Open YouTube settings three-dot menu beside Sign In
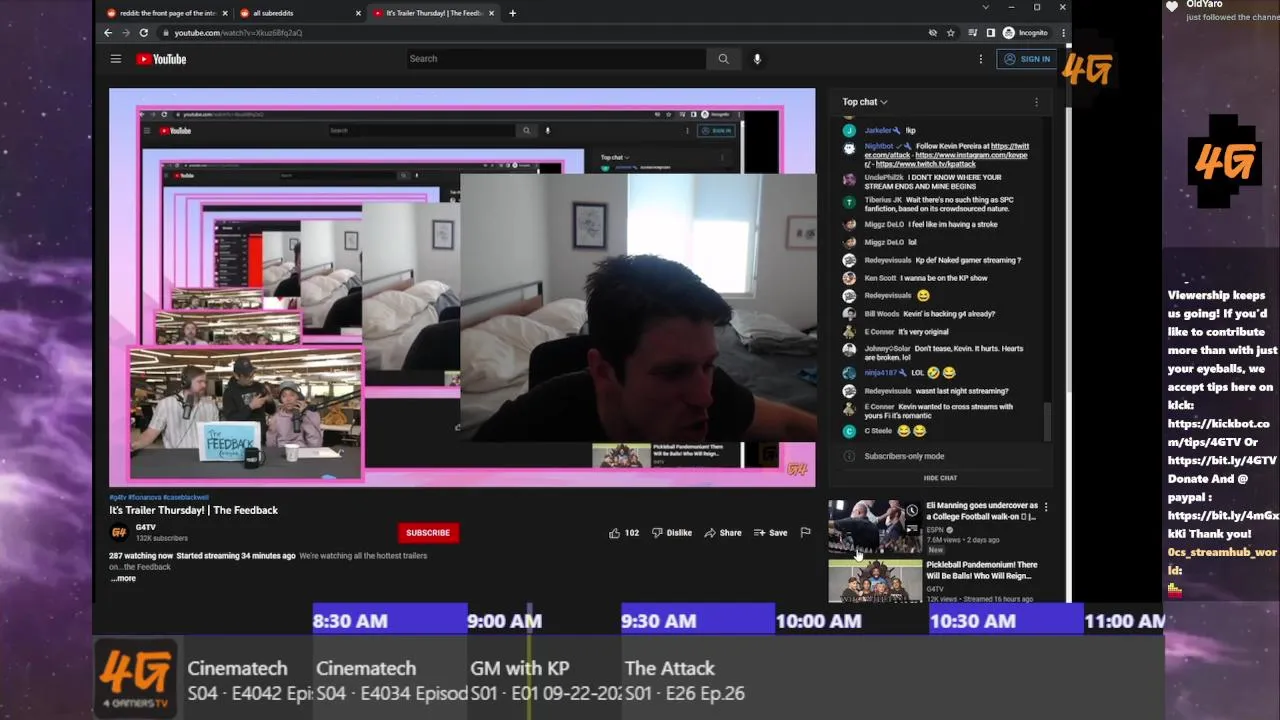The height and width of the screenshot is (720, 1280). (980, 59)
